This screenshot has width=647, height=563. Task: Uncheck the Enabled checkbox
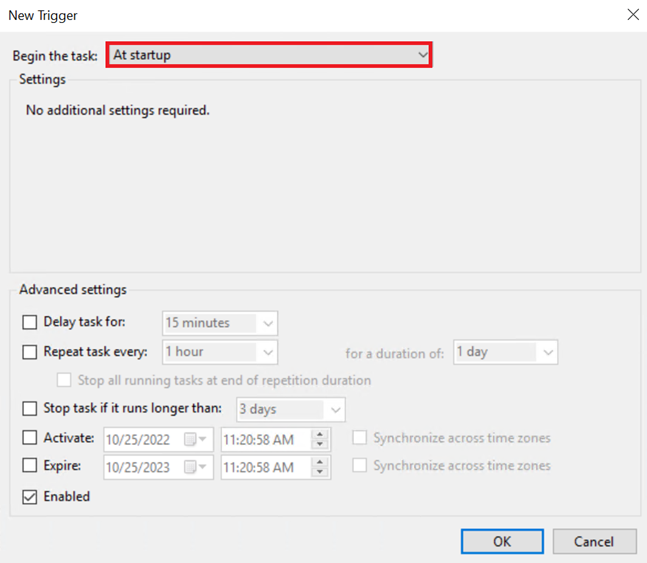point(30,497)
